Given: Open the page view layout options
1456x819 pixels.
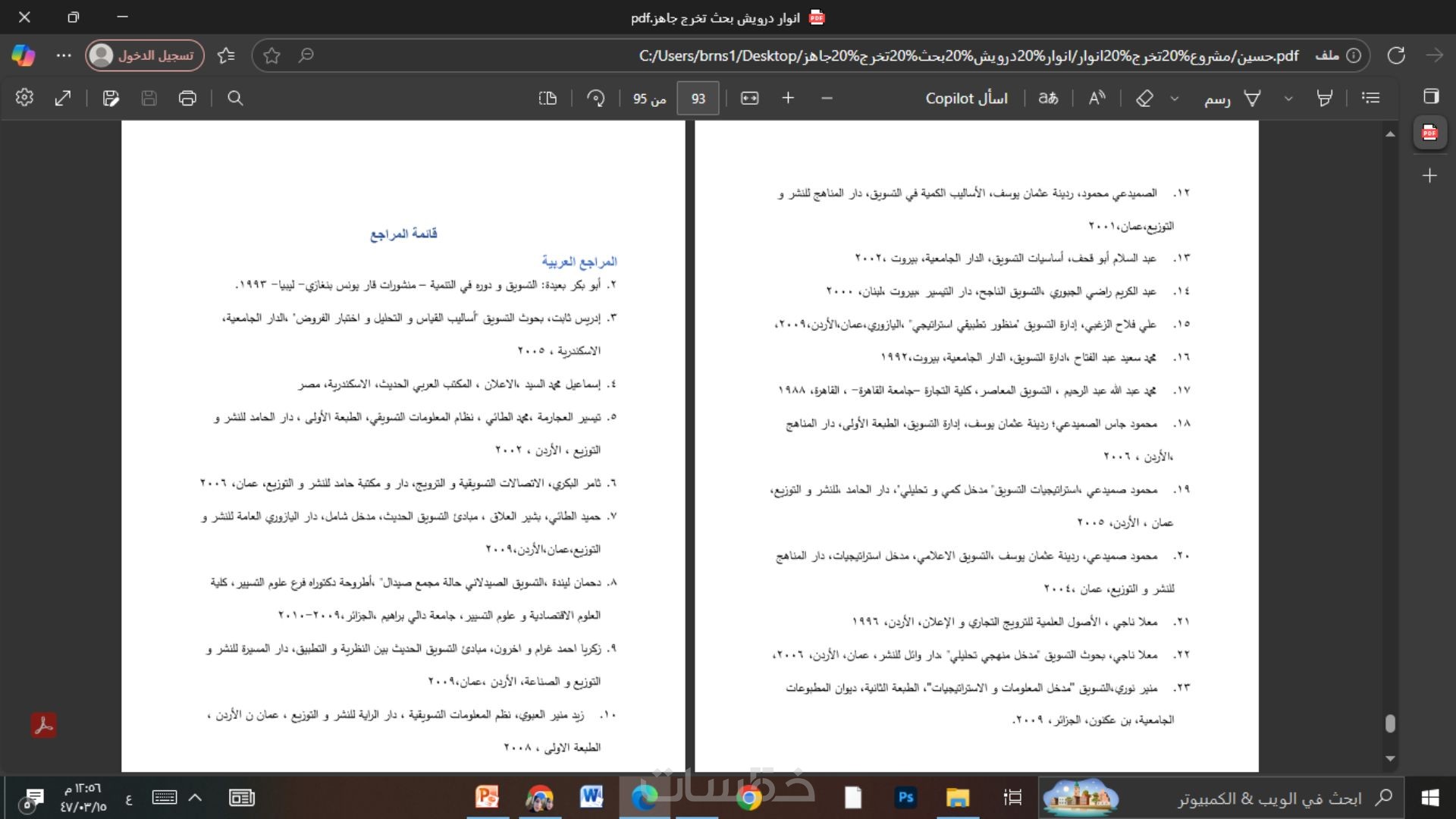Looking at the screenshot, I should click(548, 98).
